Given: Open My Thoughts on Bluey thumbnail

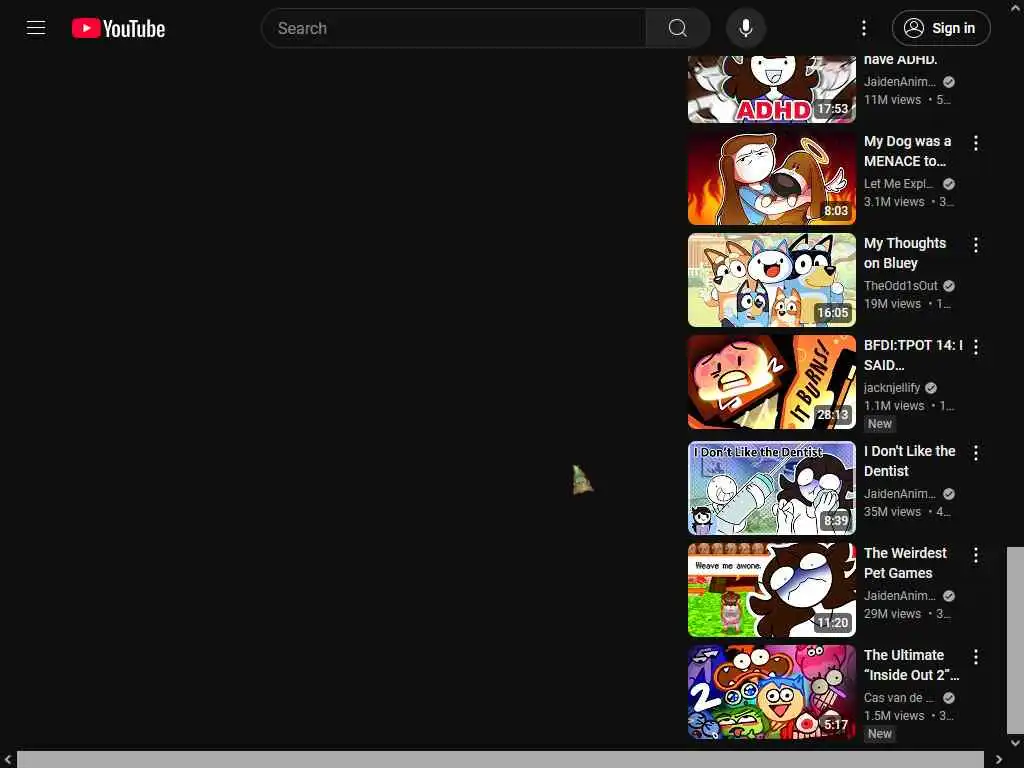Looking at the screenshot, I should click(x=771, y=280).
